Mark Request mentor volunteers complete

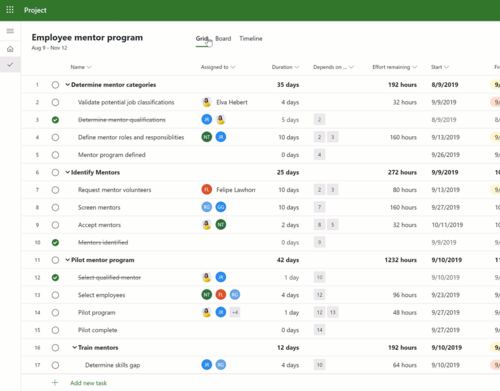(x=55, y=190)
